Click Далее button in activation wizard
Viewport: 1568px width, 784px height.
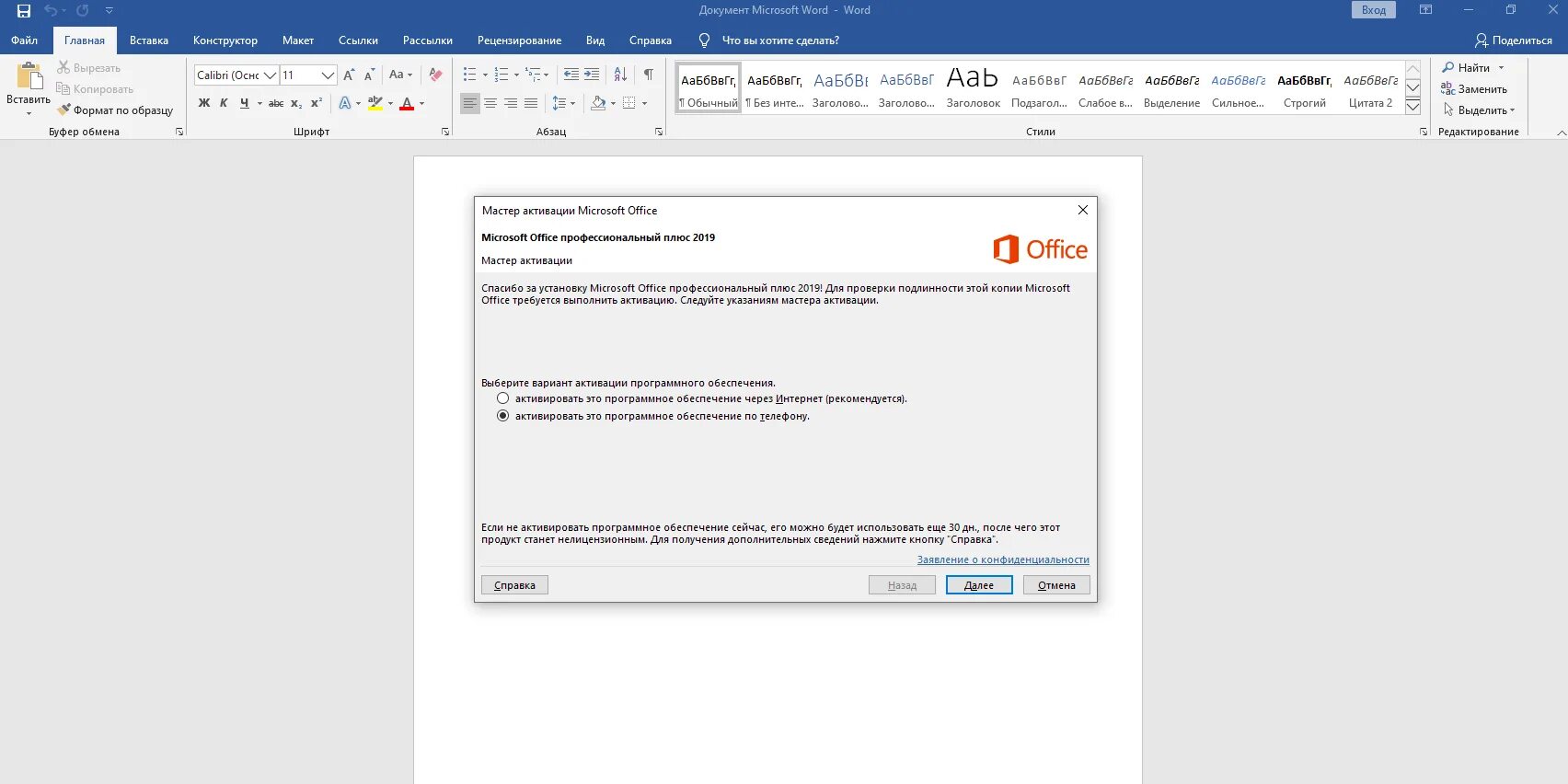click(979, 585)
